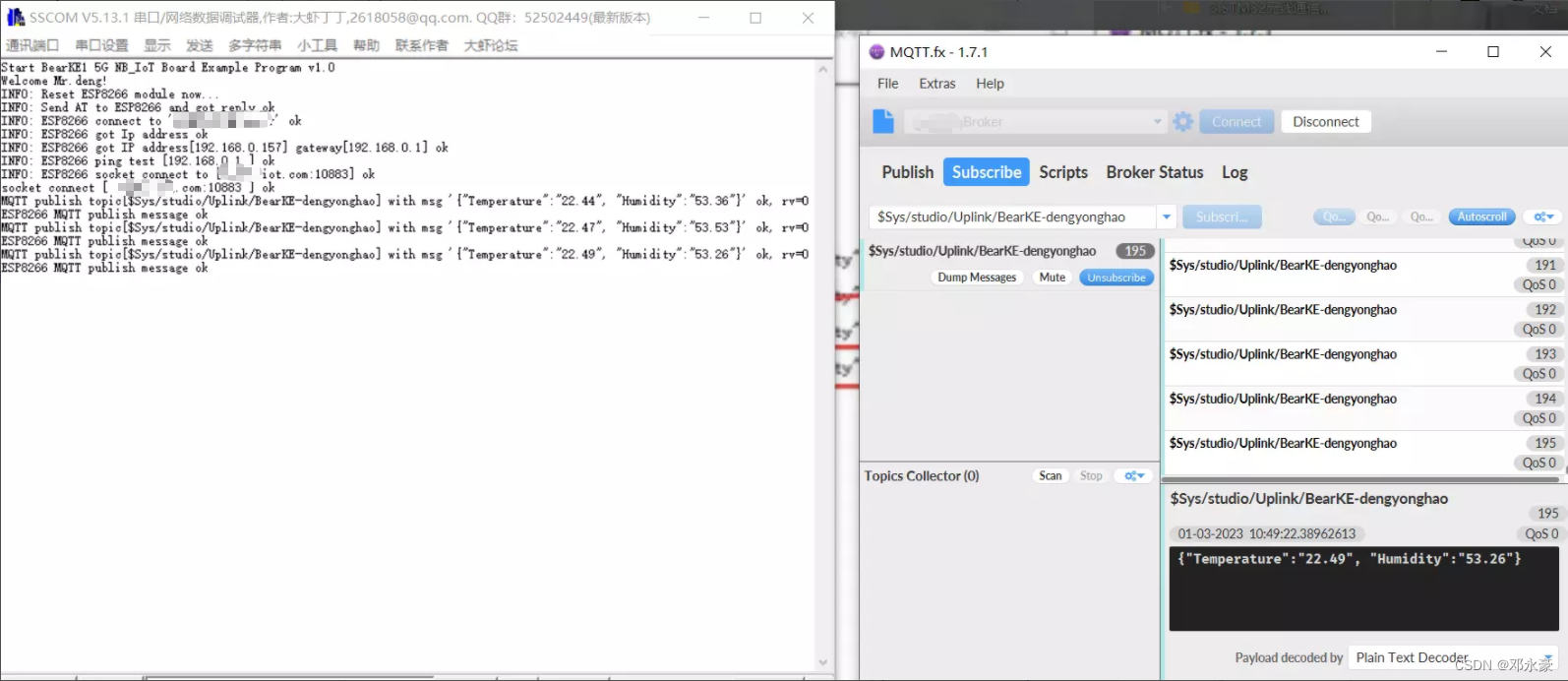Click SSCOM log line 'Welcome Mr.deng!'
Image resolution: width=1568 pixels, height=681 pixels.
tap(54, 81)
